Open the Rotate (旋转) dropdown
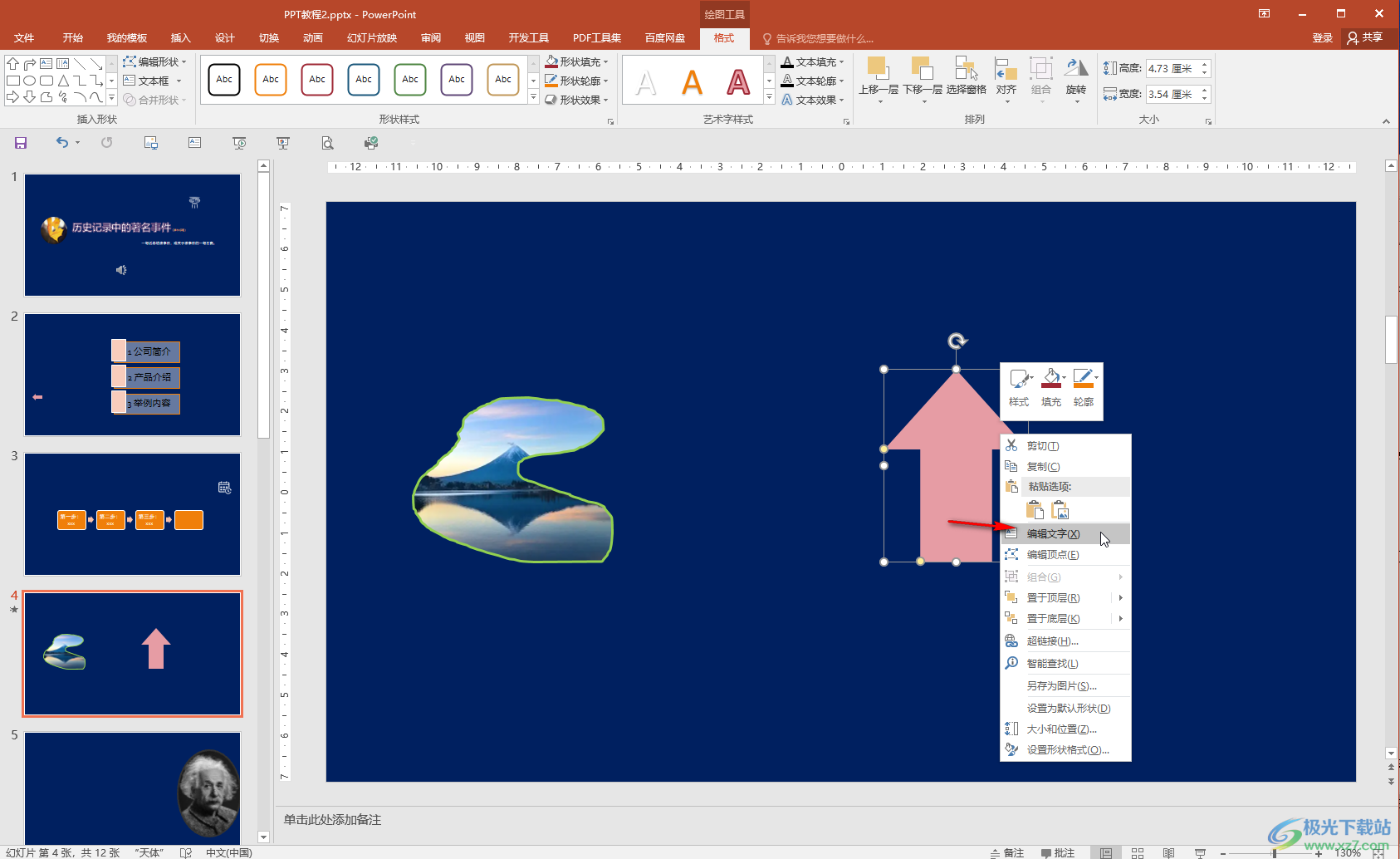The image size is (1400, 859). (1076, 80)
